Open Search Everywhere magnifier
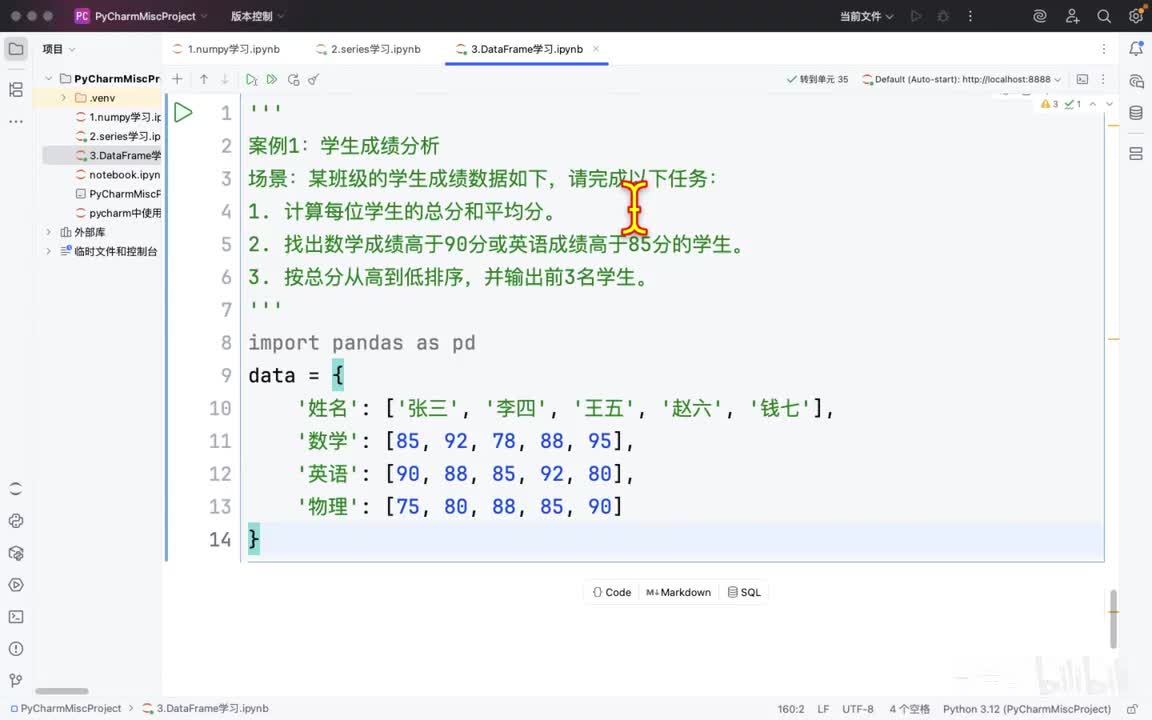This screenshot has width=1152, height=720. coord(1104,16)
